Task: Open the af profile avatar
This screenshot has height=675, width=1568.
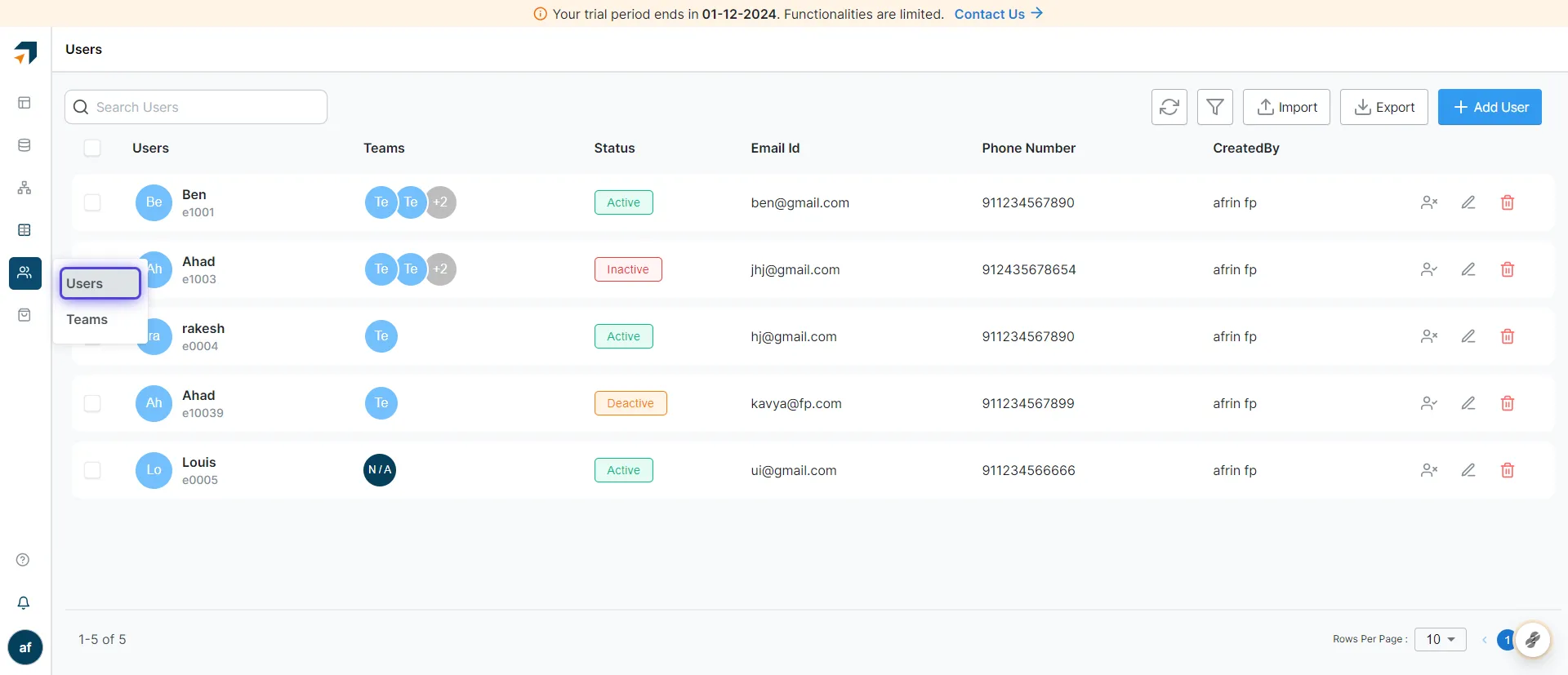Action: point(25,647)
